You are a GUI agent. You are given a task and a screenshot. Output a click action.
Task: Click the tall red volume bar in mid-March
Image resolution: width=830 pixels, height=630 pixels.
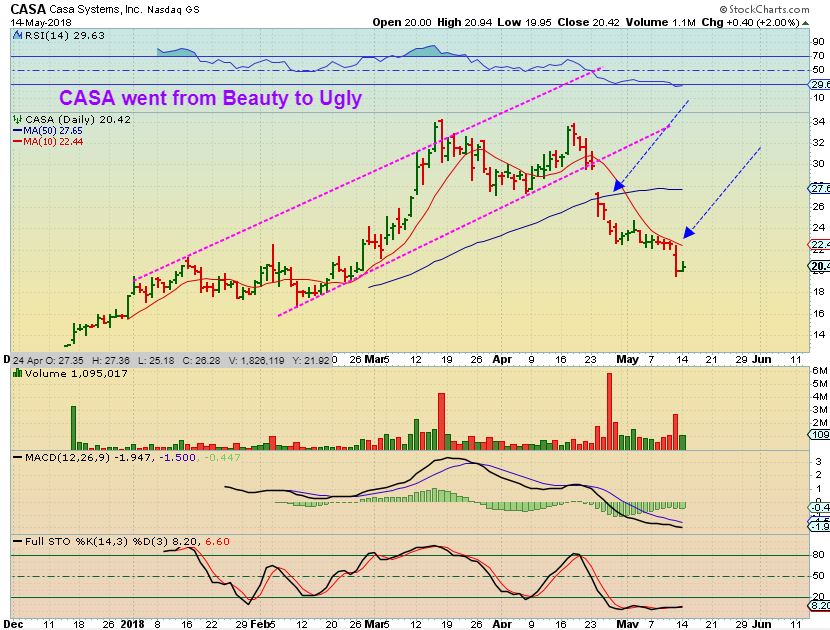click(x=441, y=421)
